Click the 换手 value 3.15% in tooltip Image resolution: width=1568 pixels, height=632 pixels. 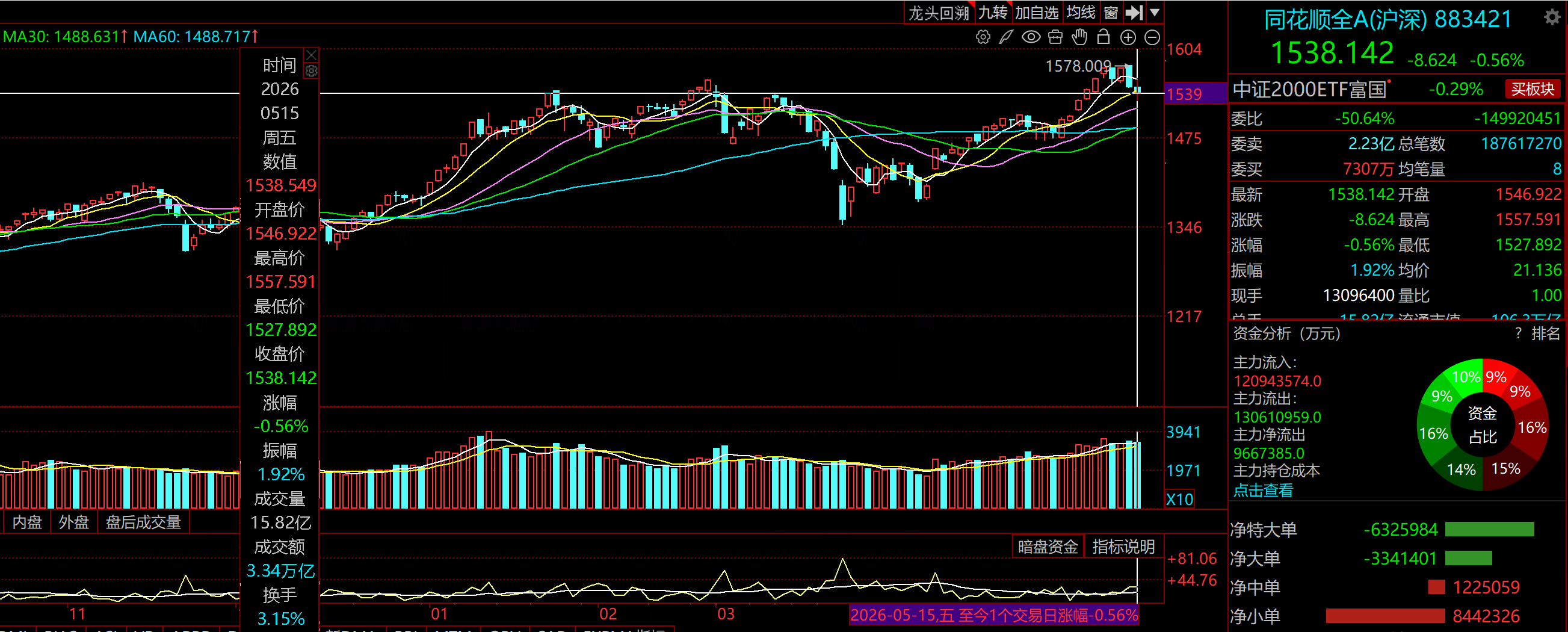coord(280,619)
